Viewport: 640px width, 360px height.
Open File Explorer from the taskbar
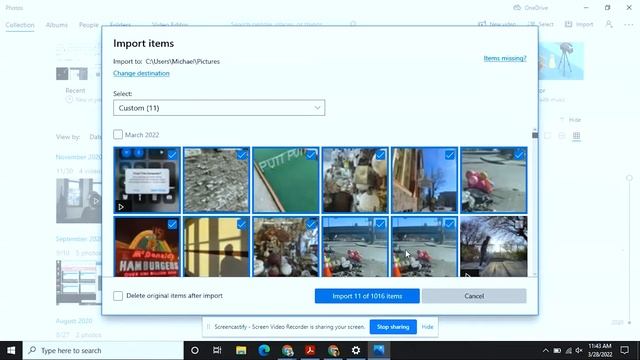(241, 350)
